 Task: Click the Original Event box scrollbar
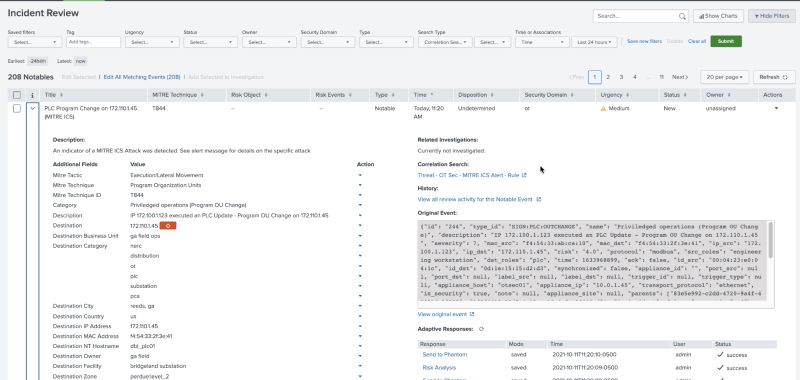pyautogui.click(x=770, y=240)
